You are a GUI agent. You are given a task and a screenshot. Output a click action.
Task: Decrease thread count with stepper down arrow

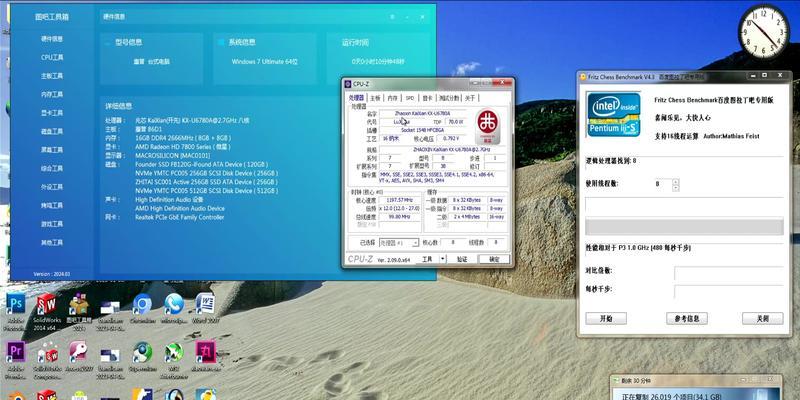click(676, 187)
